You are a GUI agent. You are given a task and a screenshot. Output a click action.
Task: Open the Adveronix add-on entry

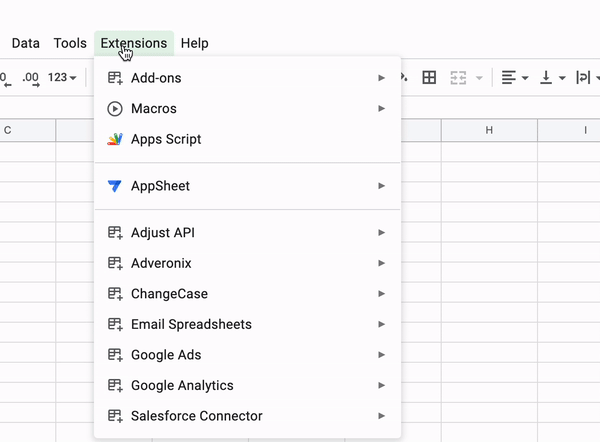click(247, 263)
